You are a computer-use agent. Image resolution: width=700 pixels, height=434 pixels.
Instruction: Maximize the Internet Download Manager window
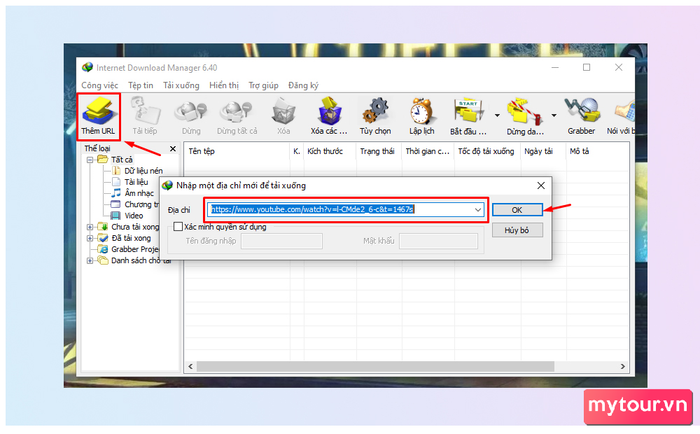(x=587, y=67)
